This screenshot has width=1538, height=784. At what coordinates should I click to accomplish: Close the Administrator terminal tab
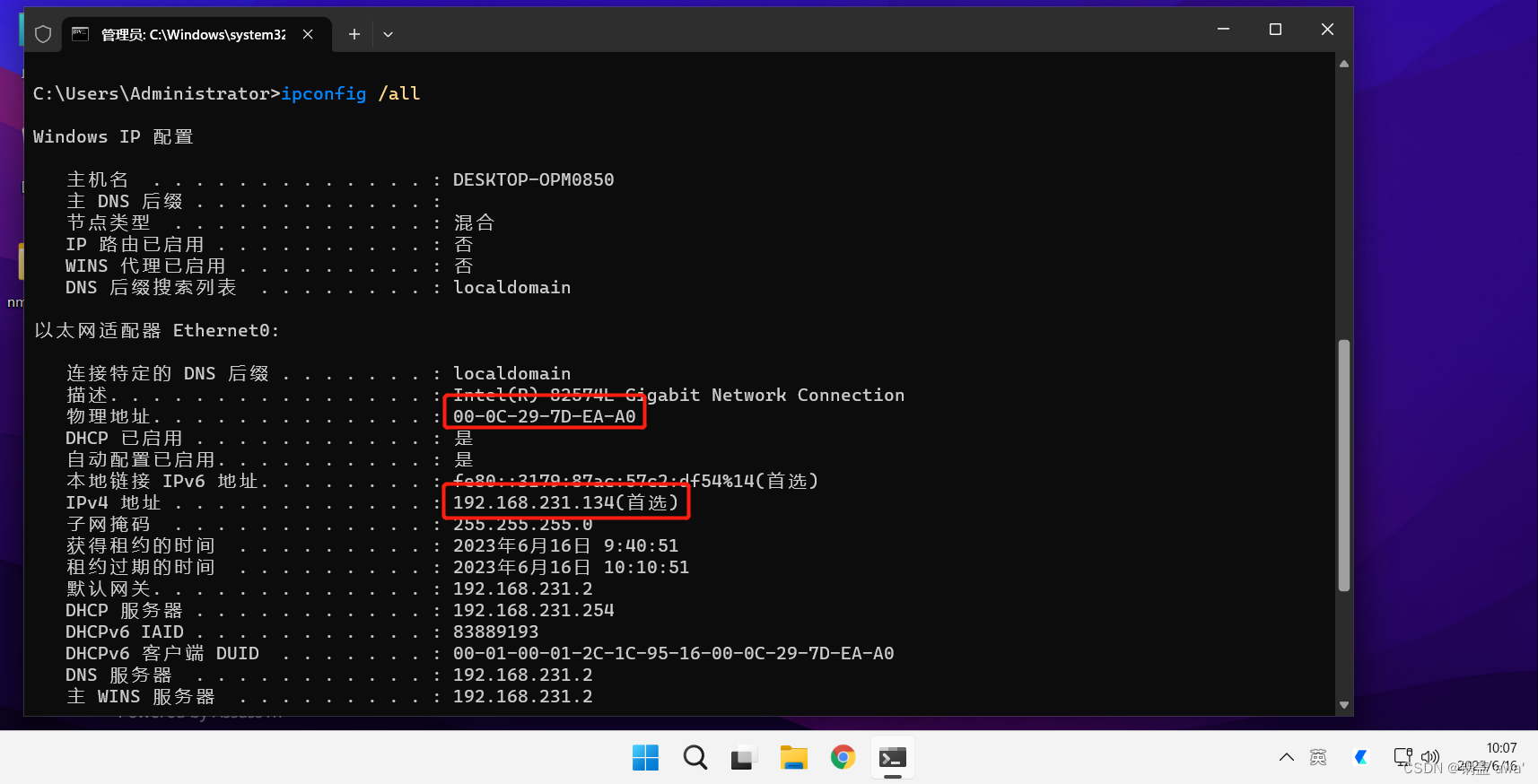(308, 34)
